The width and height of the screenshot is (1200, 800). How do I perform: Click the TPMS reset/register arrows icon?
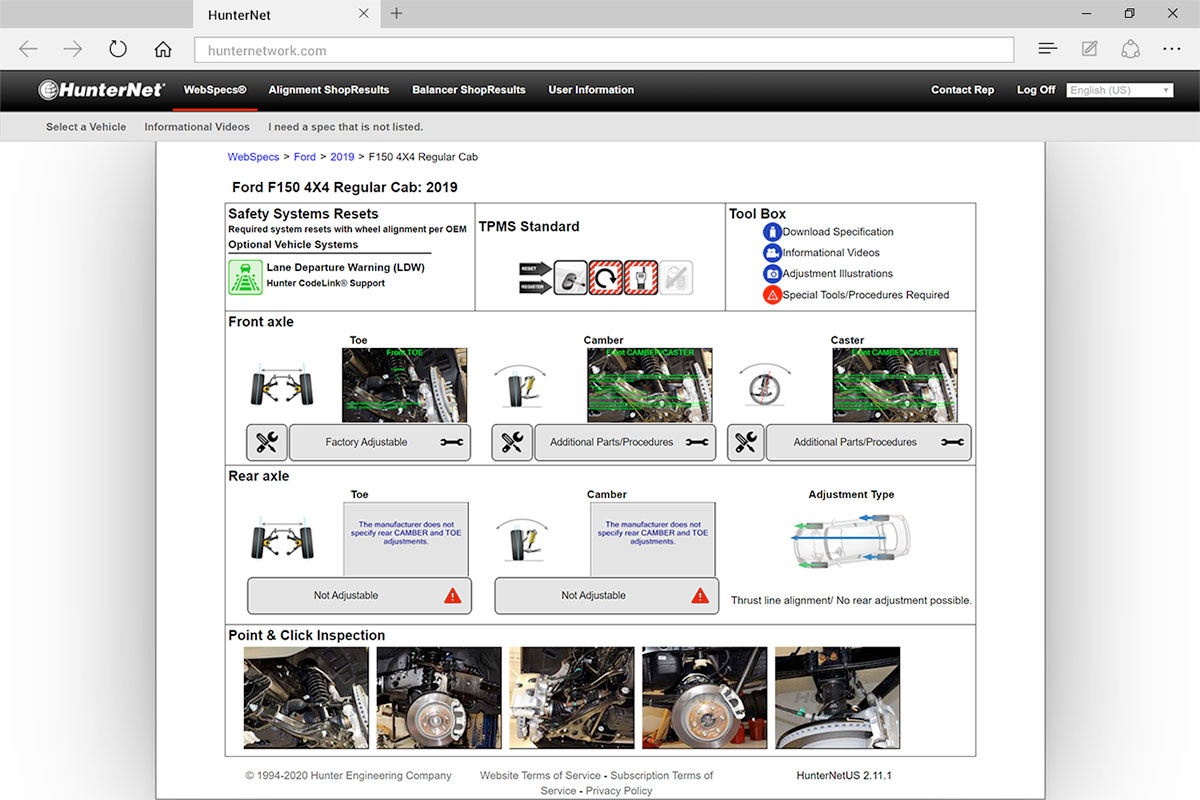[535, 277]
